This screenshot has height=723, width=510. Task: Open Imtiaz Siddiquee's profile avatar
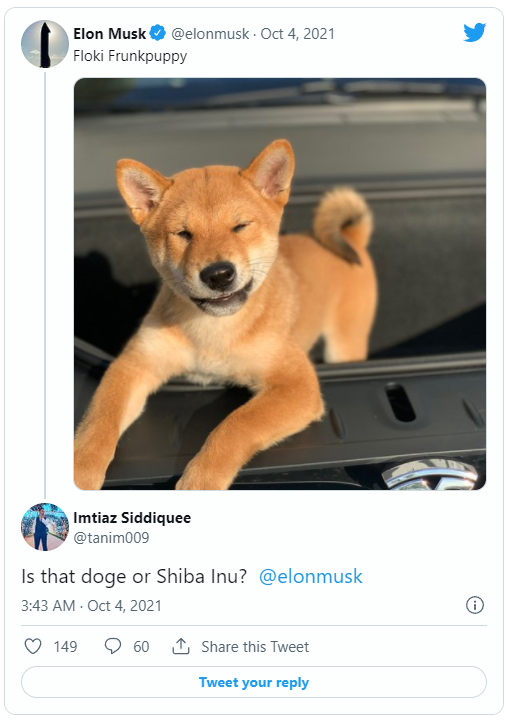(x=45, y=527)
